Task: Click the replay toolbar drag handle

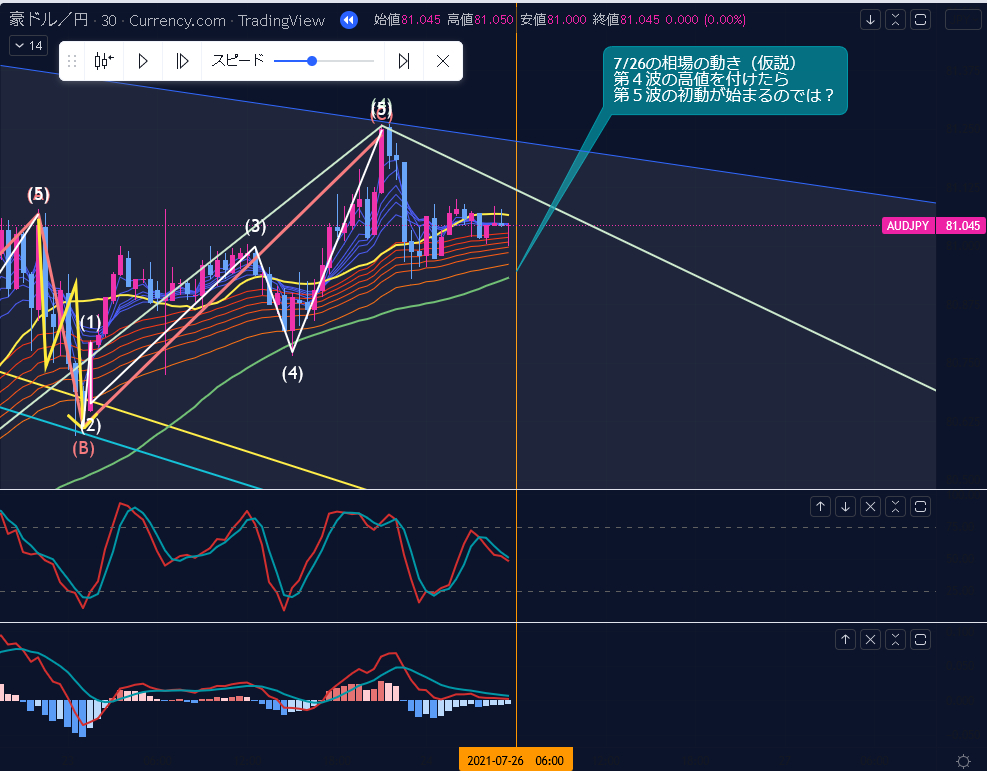Action: pos(72,61)
